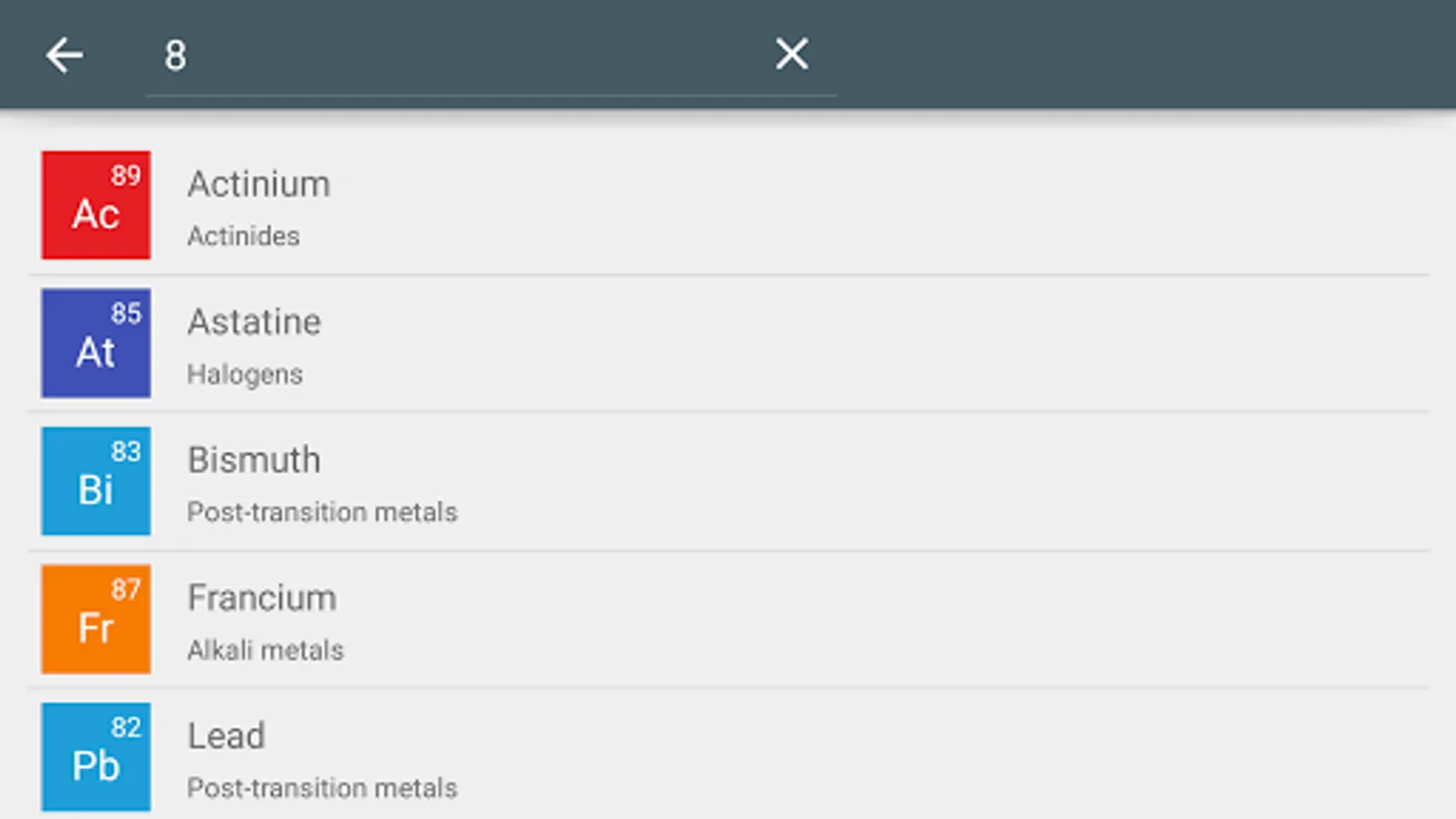The height and width of the screenshot is (819, 1456).
Task: Click atomic number 89 on Actinium tile
Action: (x=126, y=176)
